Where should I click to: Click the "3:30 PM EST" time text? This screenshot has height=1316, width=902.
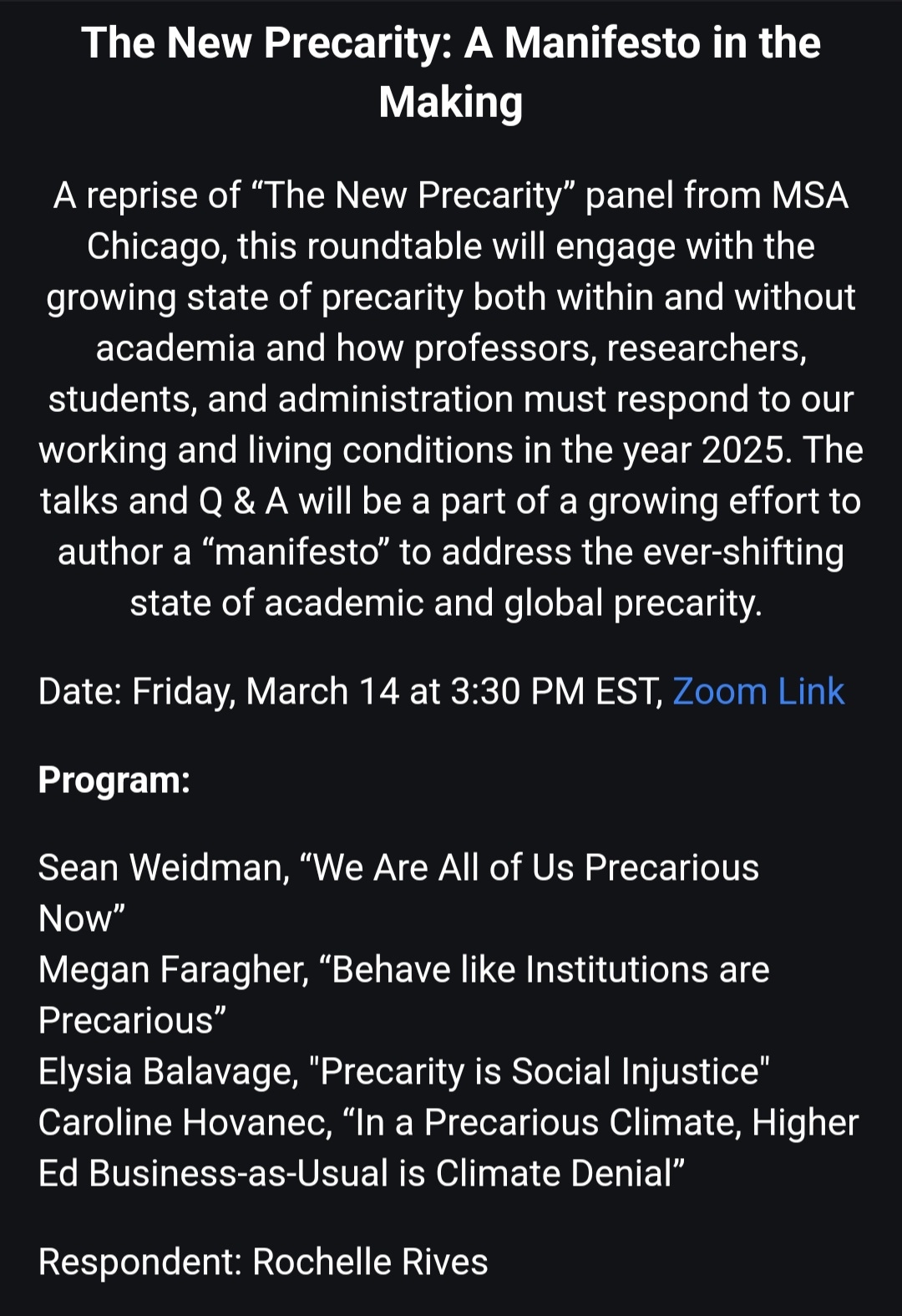pos(555,692)
